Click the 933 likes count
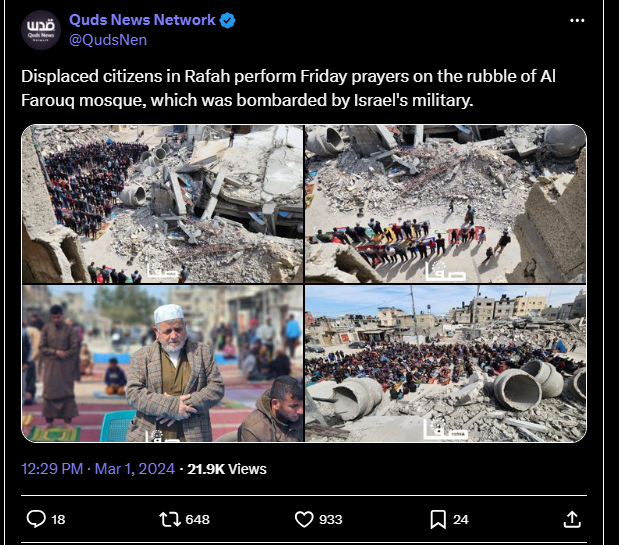Image resolution: width=619 pixels, height=545 pixels. point(330,519)
